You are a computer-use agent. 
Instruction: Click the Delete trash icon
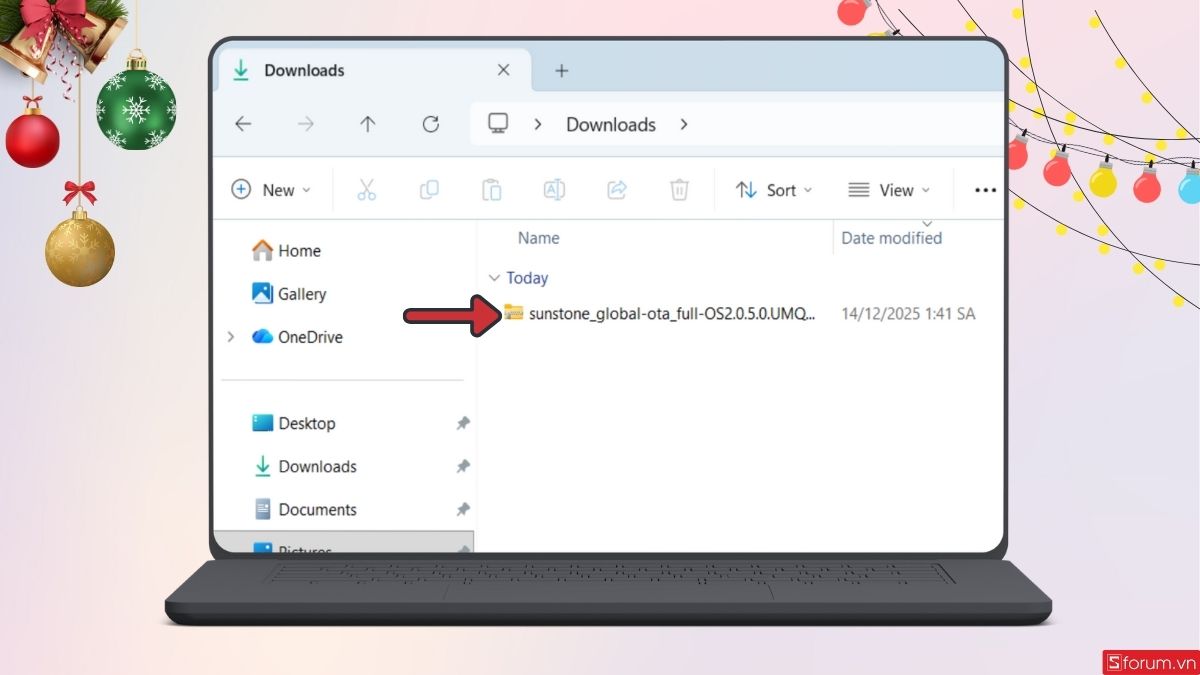click(679, 189)
